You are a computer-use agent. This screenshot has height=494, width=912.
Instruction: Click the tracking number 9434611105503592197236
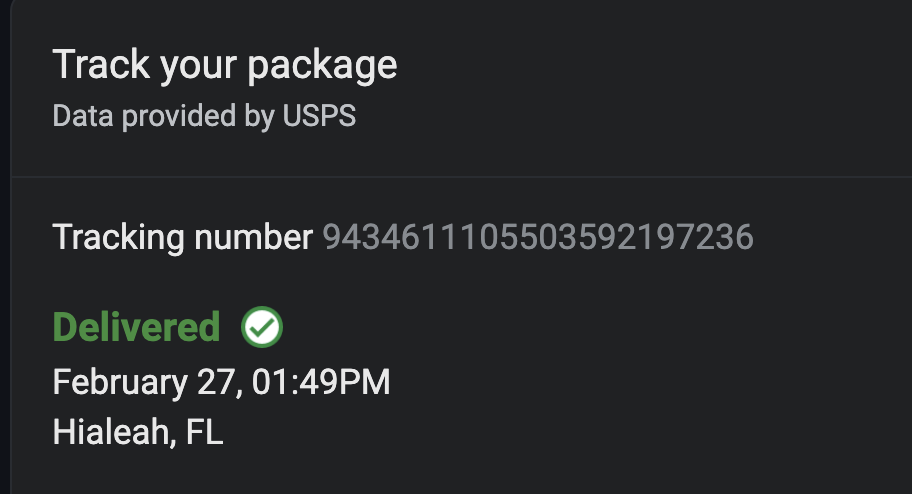(x=538, y=237)
